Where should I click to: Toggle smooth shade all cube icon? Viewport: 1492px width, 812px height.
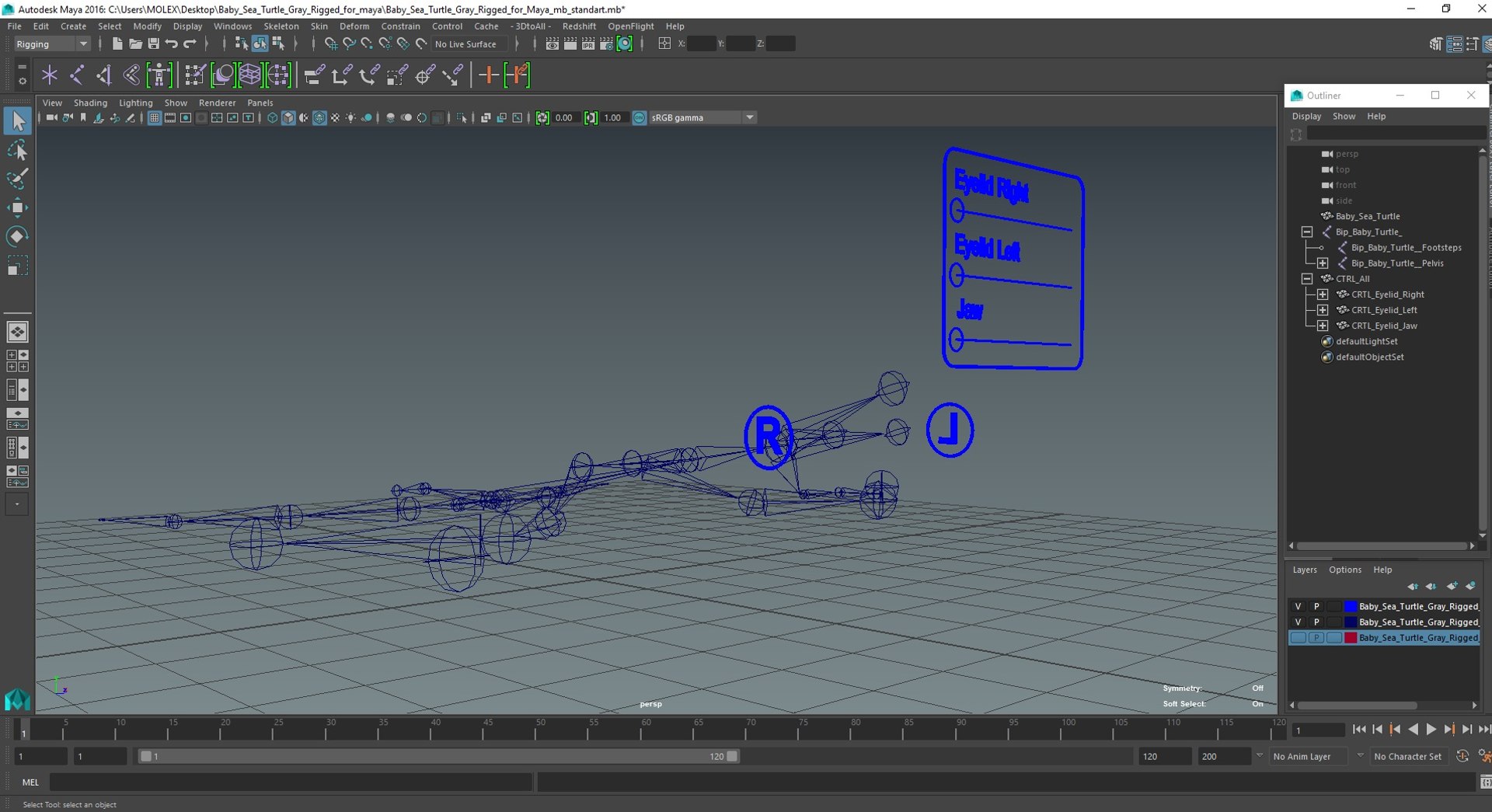click(x=288, y=118)
